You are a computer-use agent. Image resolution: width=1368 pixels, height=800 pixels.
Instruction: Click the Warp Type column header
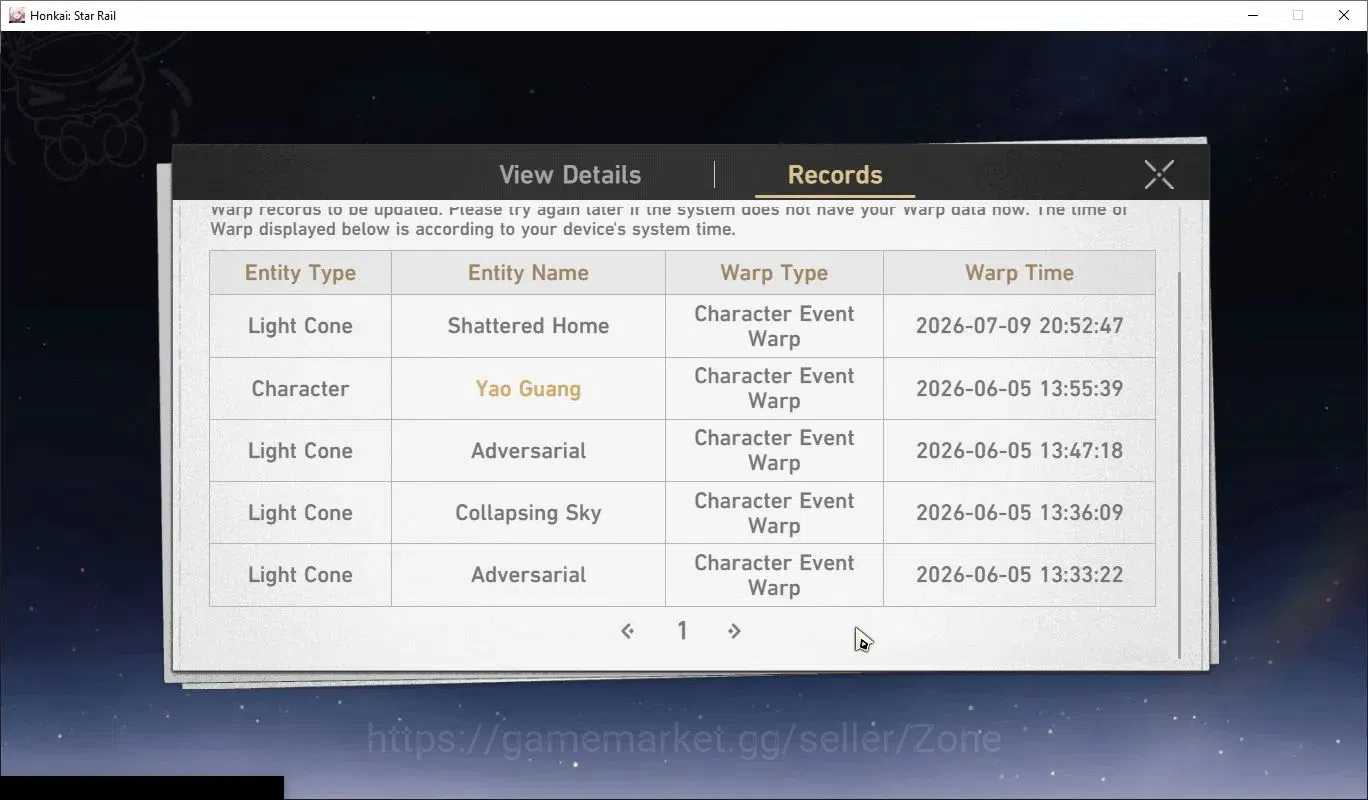coord(774,273)
